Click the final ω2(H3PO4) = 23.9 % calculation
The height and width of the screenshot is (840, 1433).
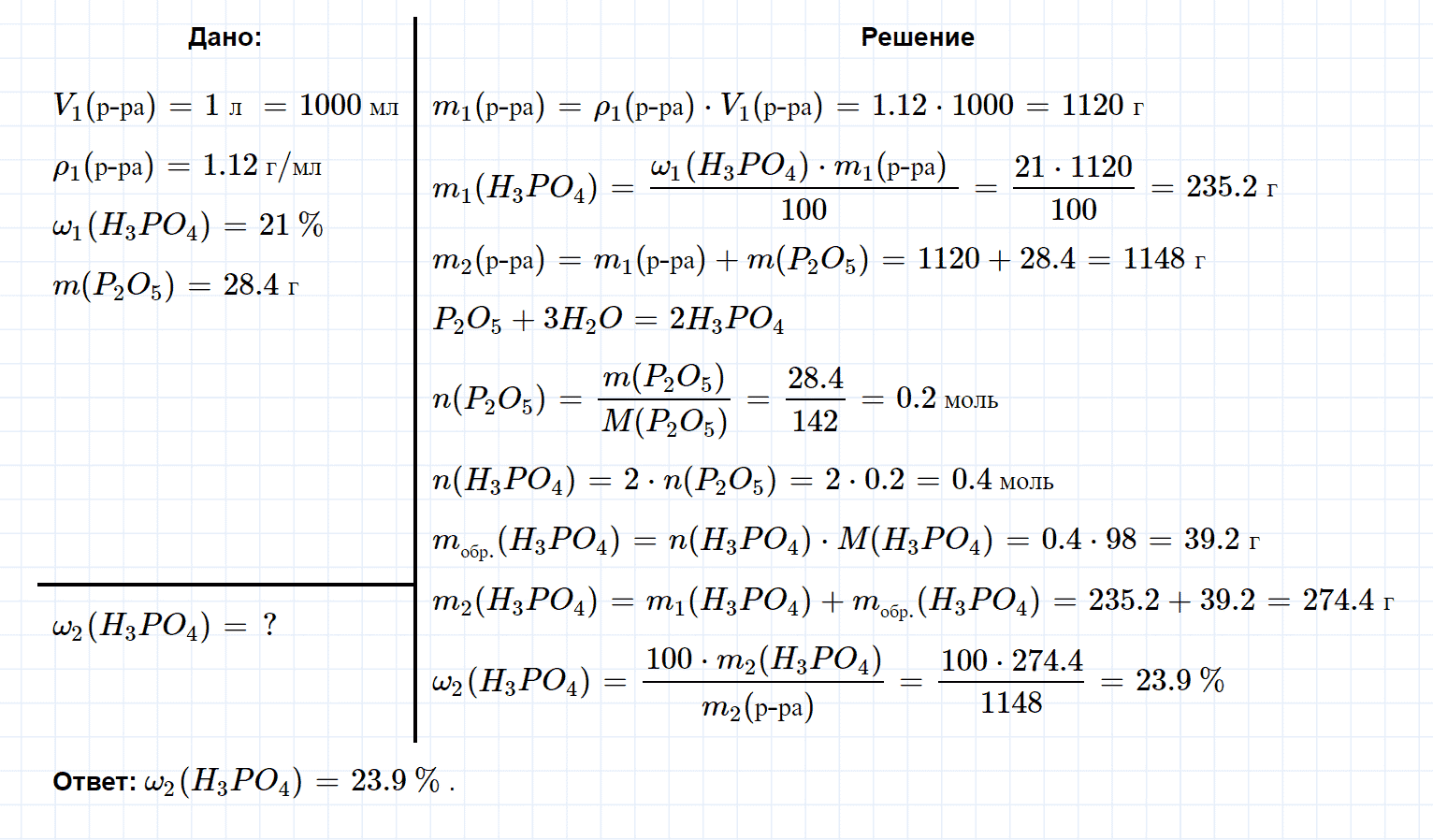[x=828, y=682]
